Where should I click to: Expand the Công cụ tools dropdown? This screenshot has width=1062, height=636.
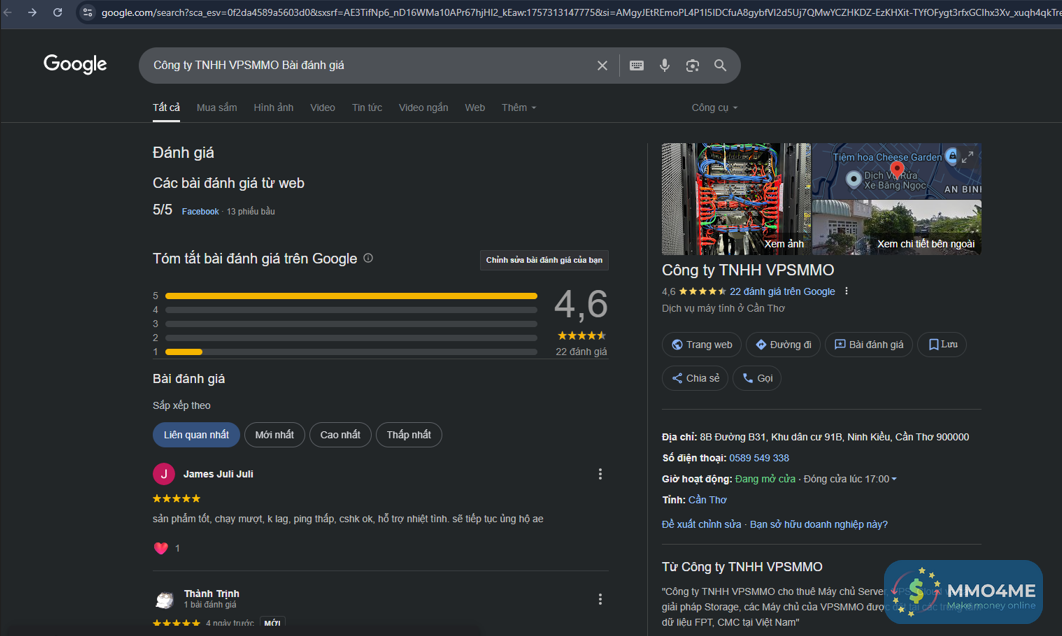715,108
